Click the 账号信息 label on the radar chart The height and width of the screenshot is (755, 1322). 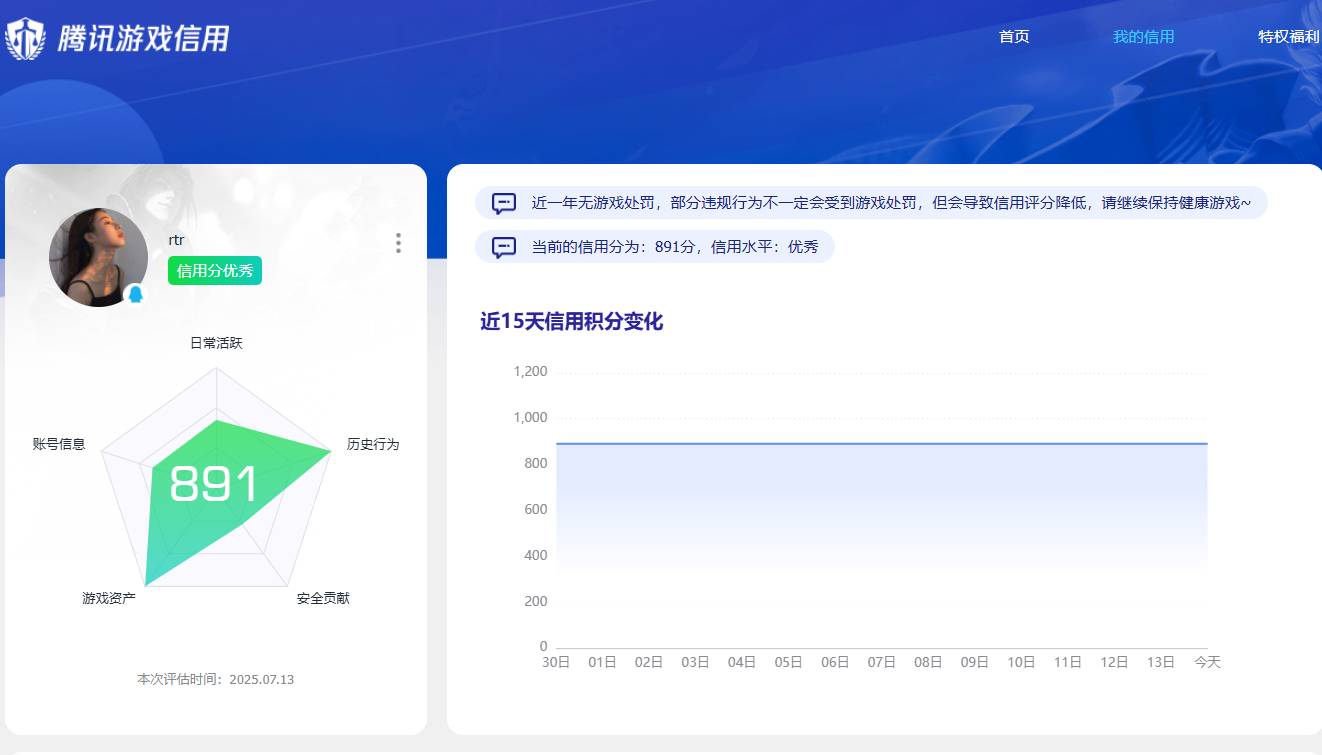click(x=57, y=444)
